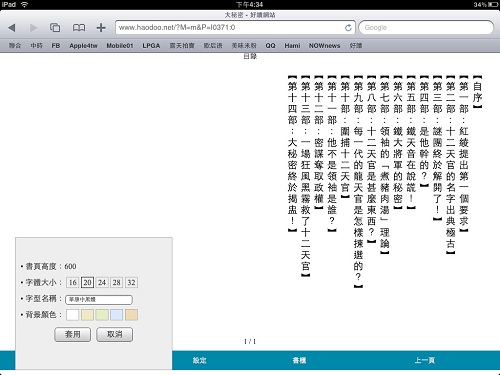This screenshot has width=500, height=375.
Task: Open the LPGA bookmark
Action: (x=151, y=46)
